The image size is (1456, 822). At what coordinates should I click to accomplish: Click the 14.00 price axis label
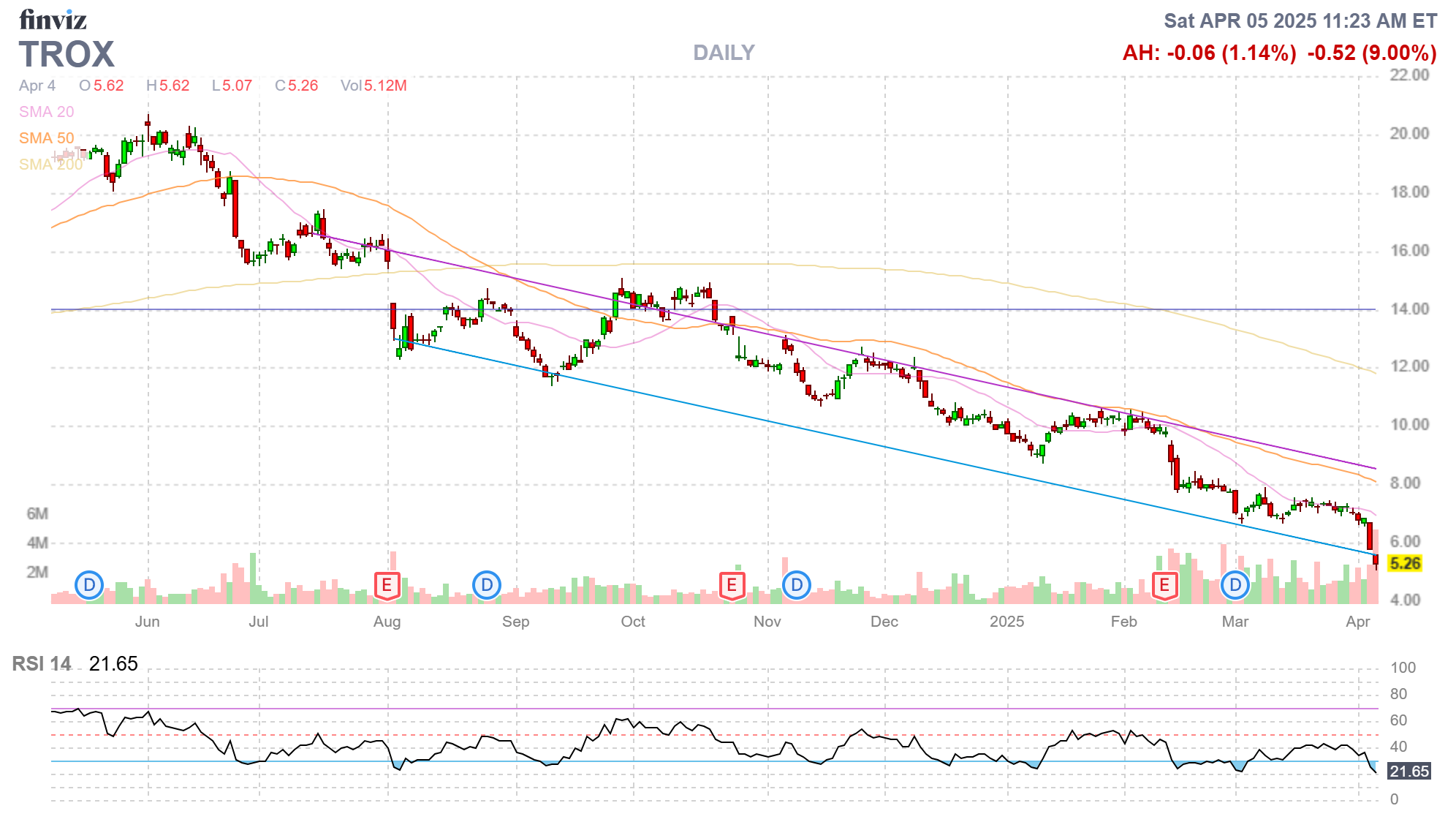1409,309
